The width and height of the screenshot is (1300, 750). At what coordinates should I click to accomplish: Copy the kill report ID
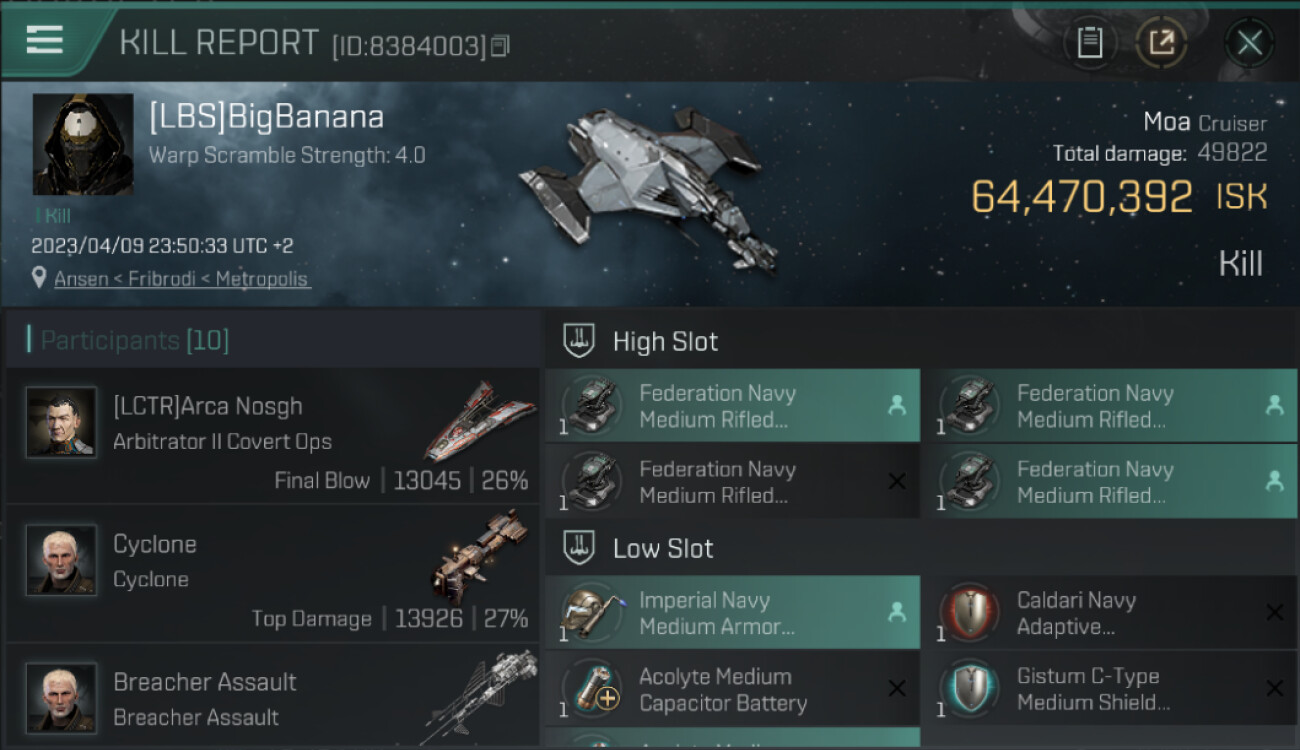(x=500, y=45)
